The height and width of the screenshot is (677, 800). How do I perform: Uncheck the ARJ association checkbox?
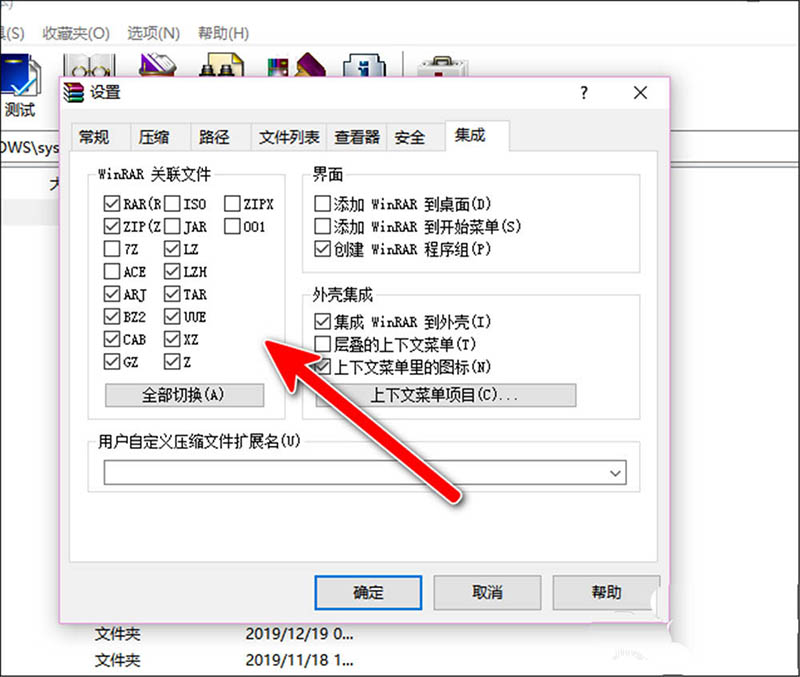point(112,294)
